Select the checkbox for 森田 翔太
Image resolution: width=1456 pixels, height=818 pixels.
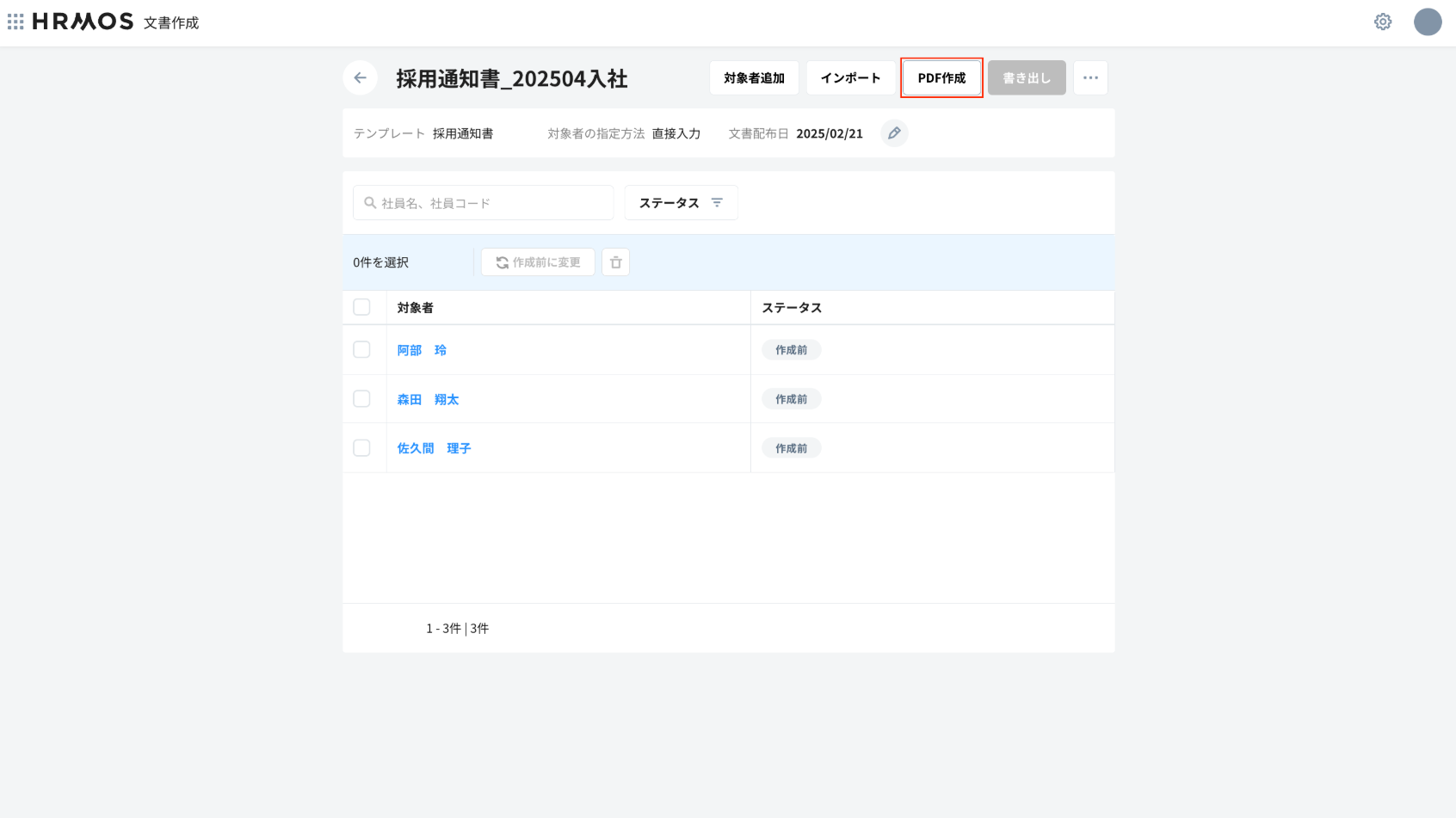tap(361, 398)
